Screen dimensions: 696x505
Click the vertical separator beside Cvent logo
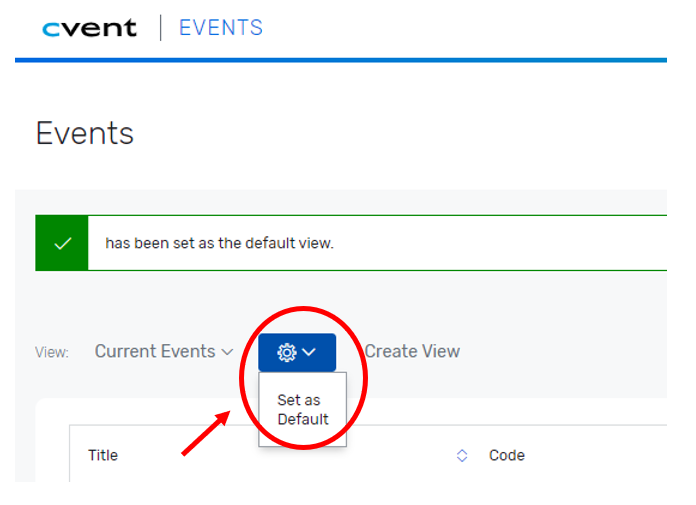tap(160, 28)
